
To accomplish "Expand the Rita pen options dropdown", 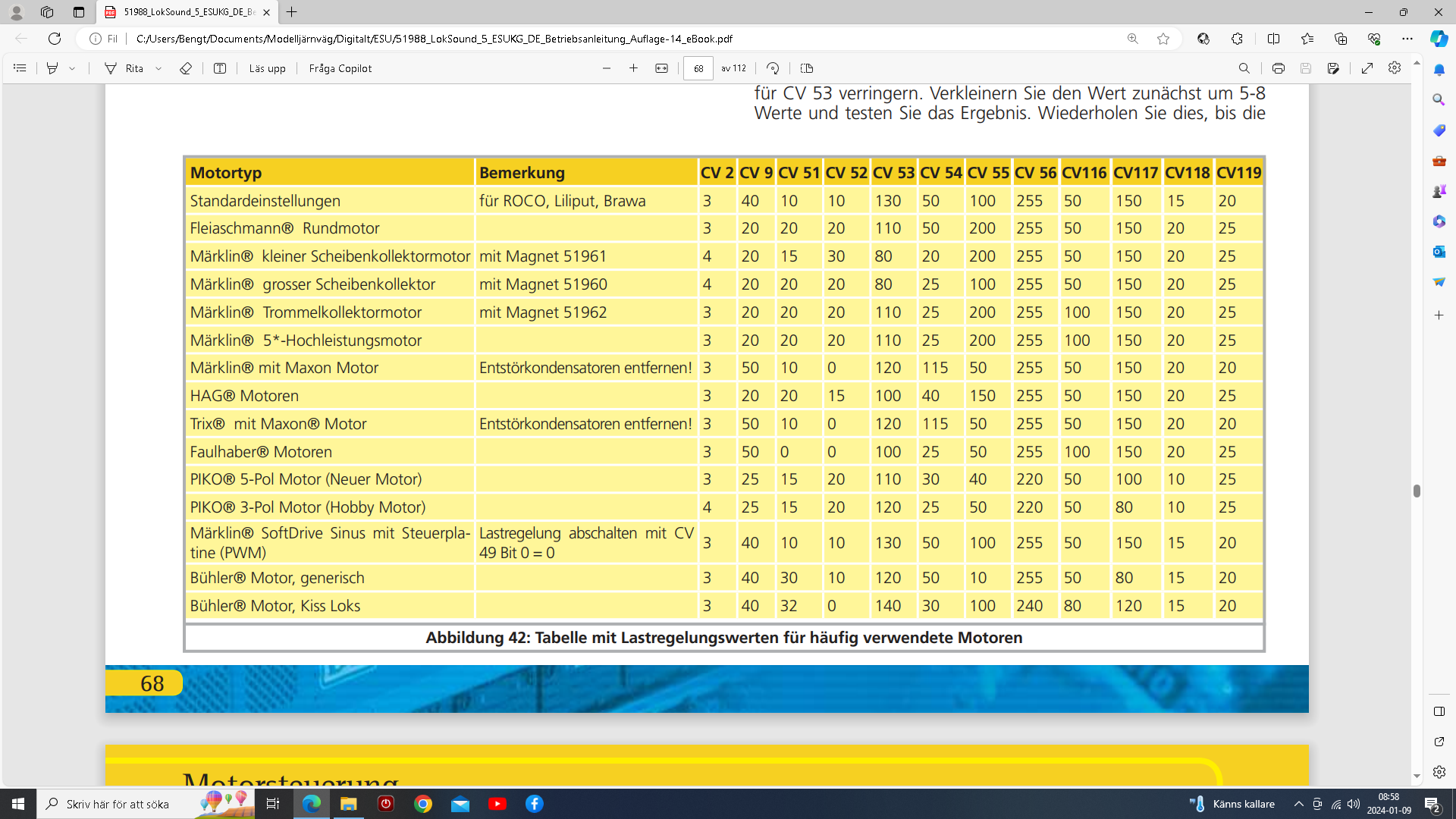I will point(158,68).
